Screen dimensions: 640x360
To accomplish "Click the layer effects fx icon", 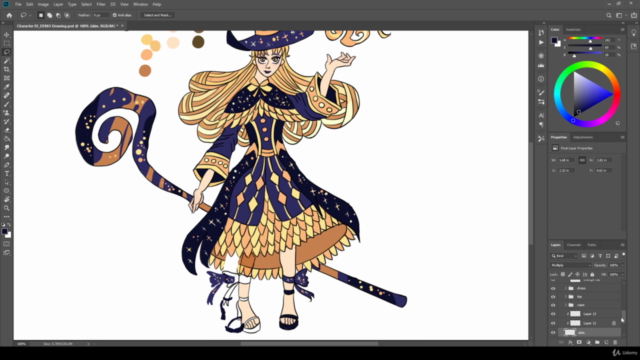I will [570, 342].
